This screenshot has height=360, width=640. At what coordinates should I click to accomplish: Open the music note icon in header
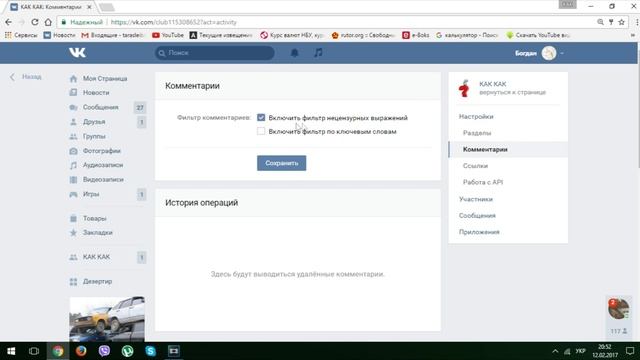tap(318, 53)
